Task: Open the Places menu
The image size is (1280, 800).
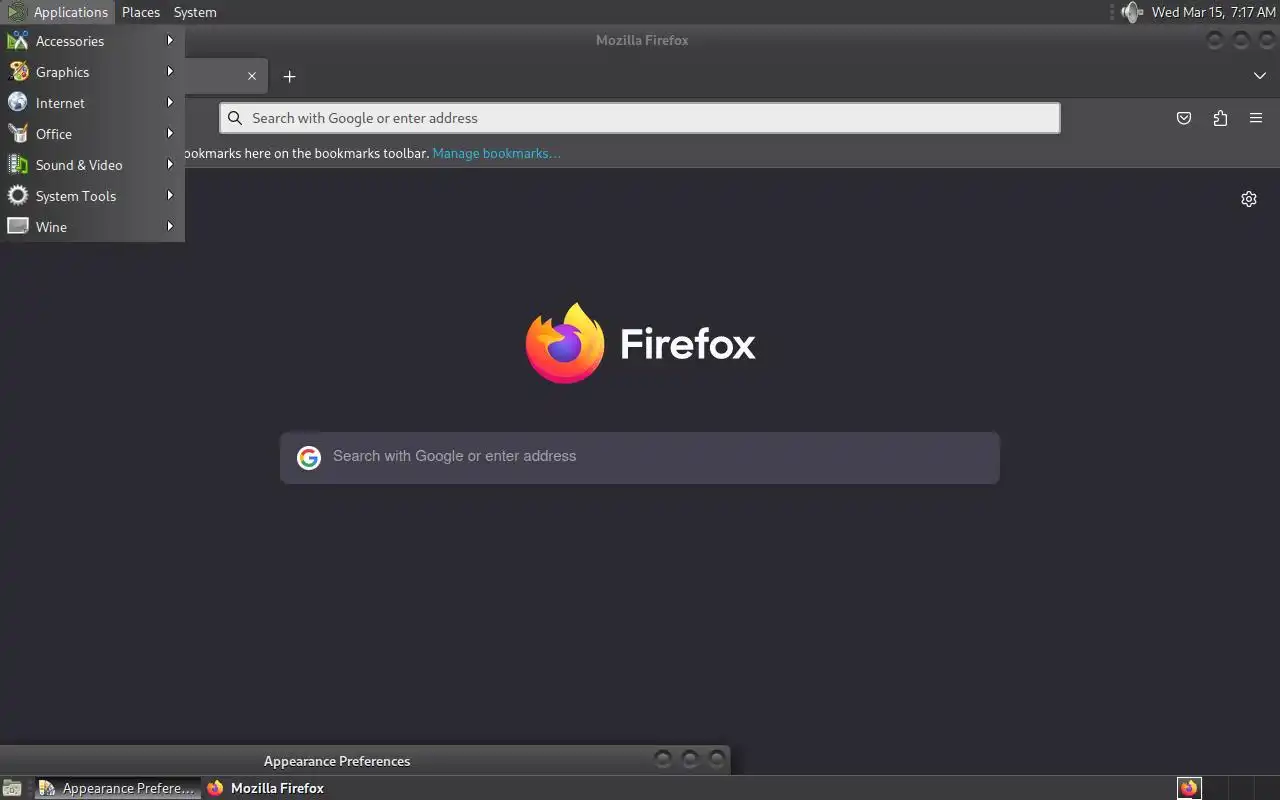Action: tap(141, 12)
